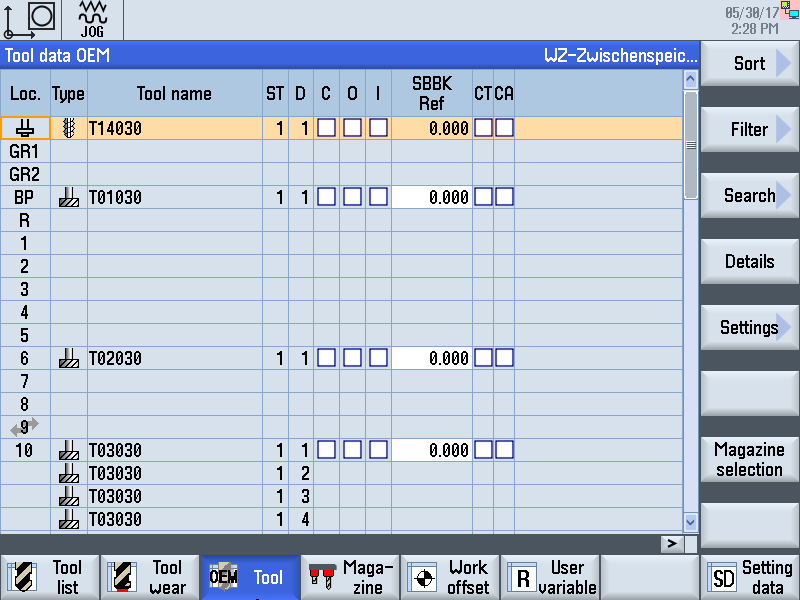Toggle the C checkbox for T14030
This screenshot has width=800, height=600.
click(326, 128)
